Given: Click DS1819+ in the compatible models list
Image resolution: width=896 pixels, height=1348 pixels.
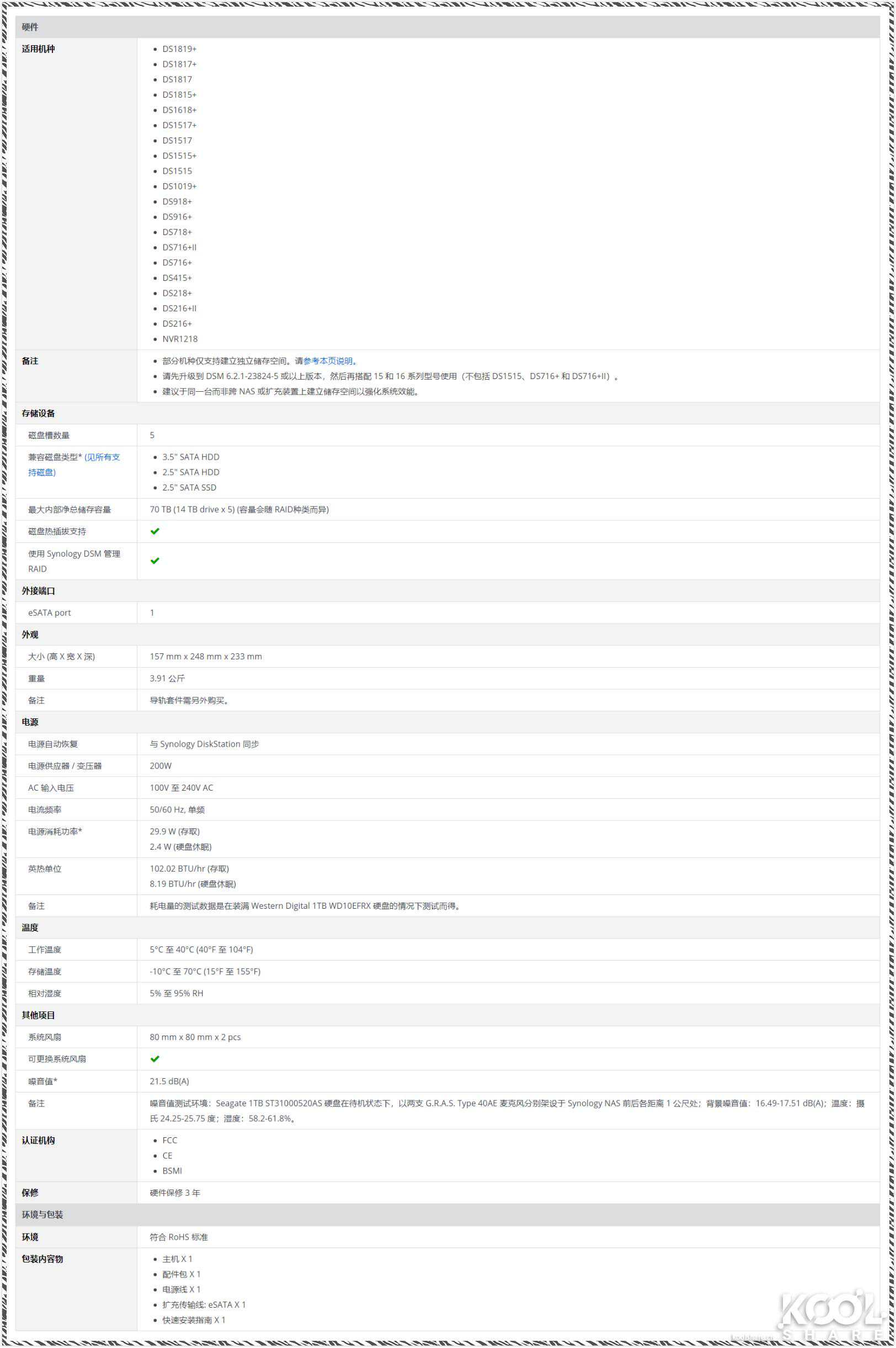Looking at the screenshot, I should point(179,49).
